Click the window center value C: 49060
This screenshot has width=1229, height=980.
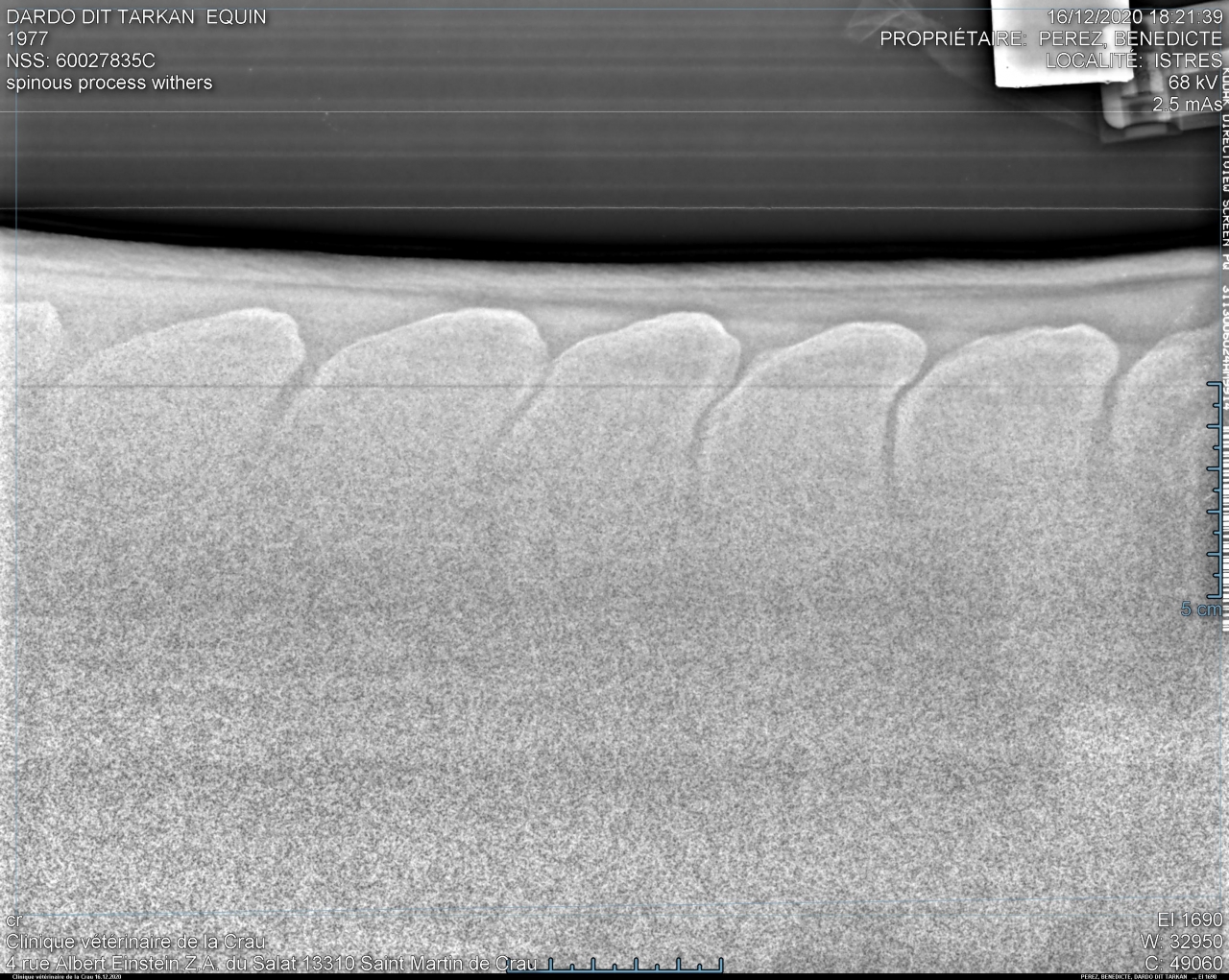tap(1184, 962)
